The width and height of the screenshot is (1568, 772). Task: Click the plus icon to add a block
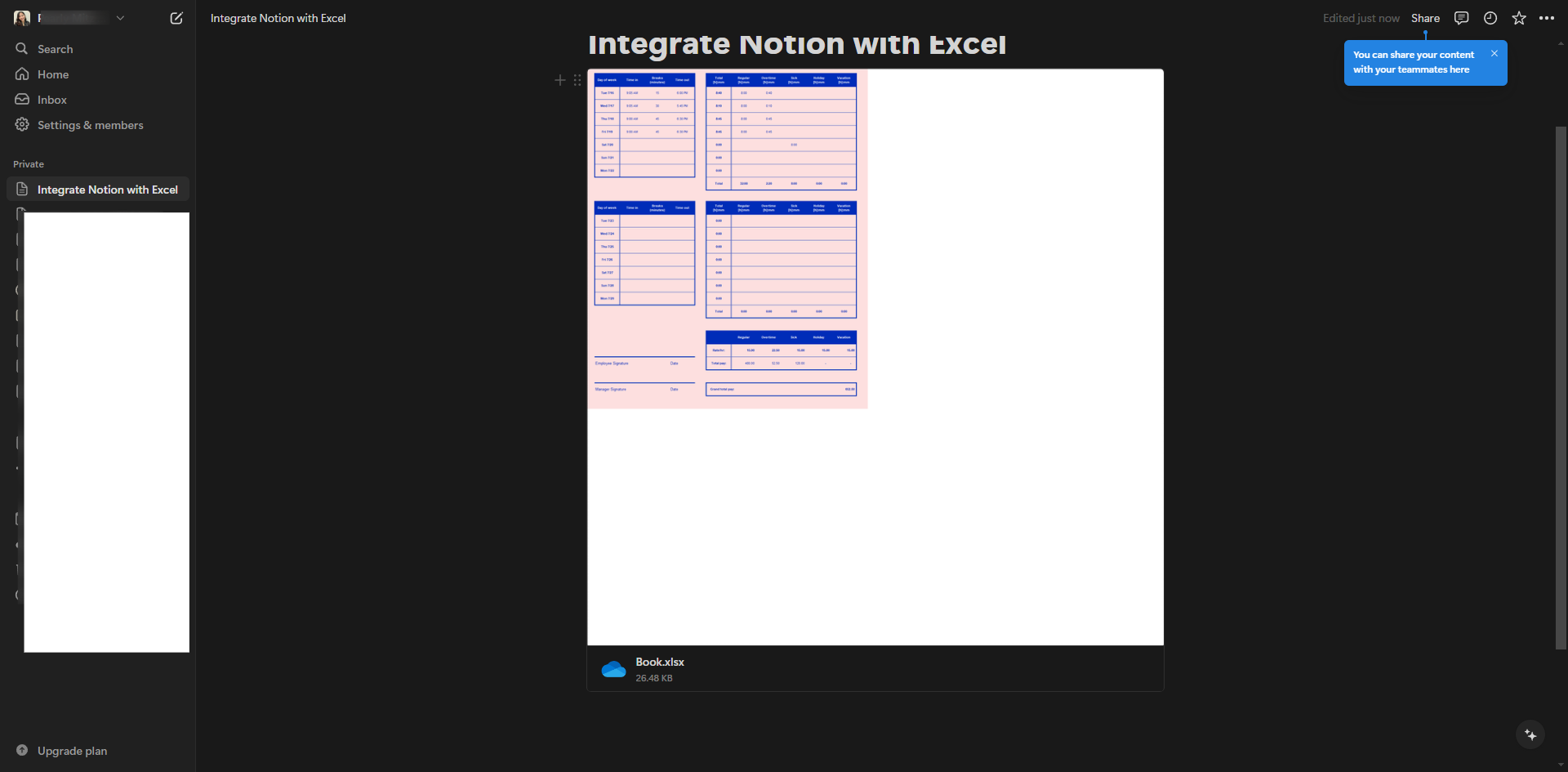(560, 80)
